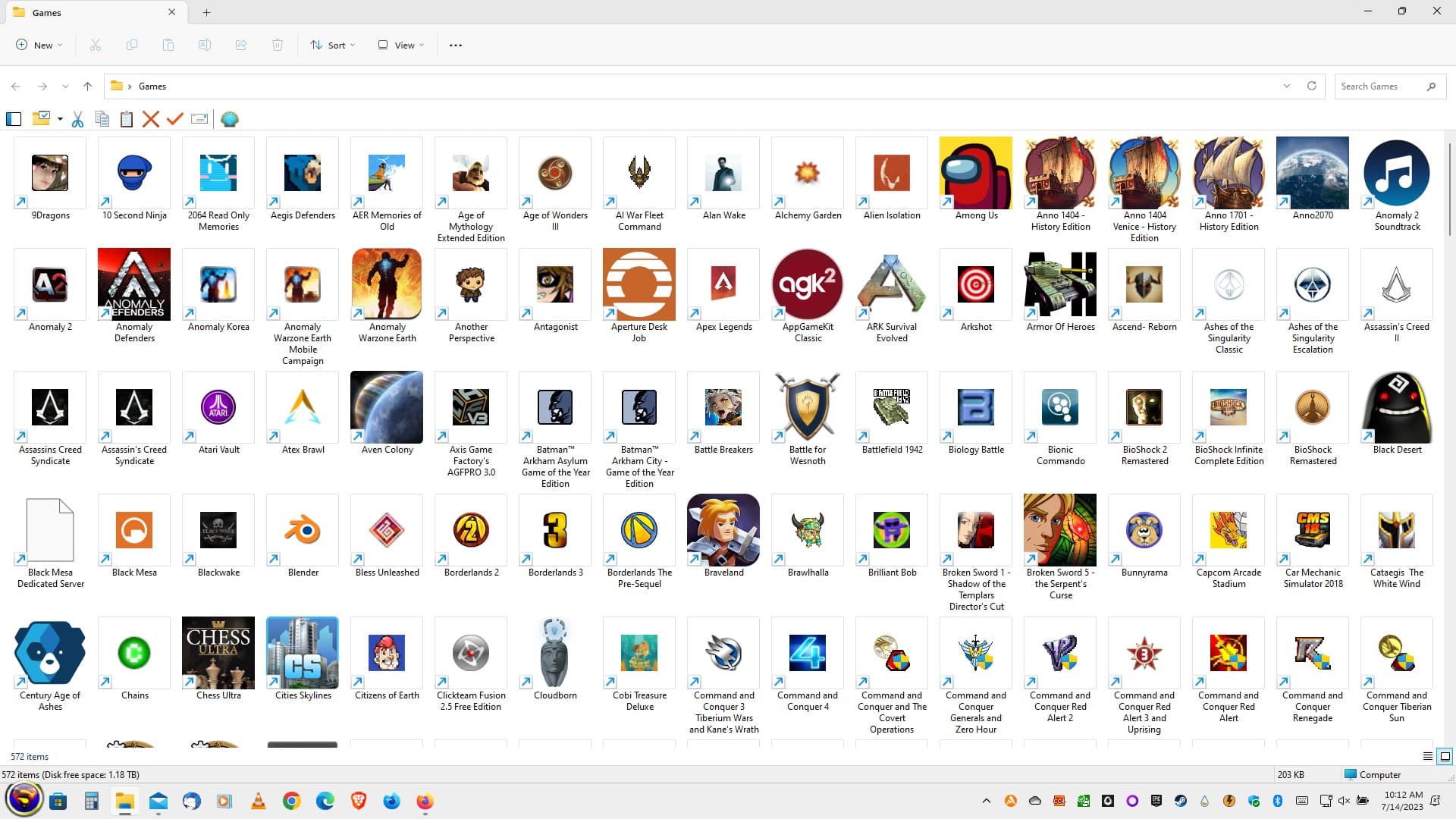
Task: Select the Apex Legends shortcut
Action: tap(723, 291)
